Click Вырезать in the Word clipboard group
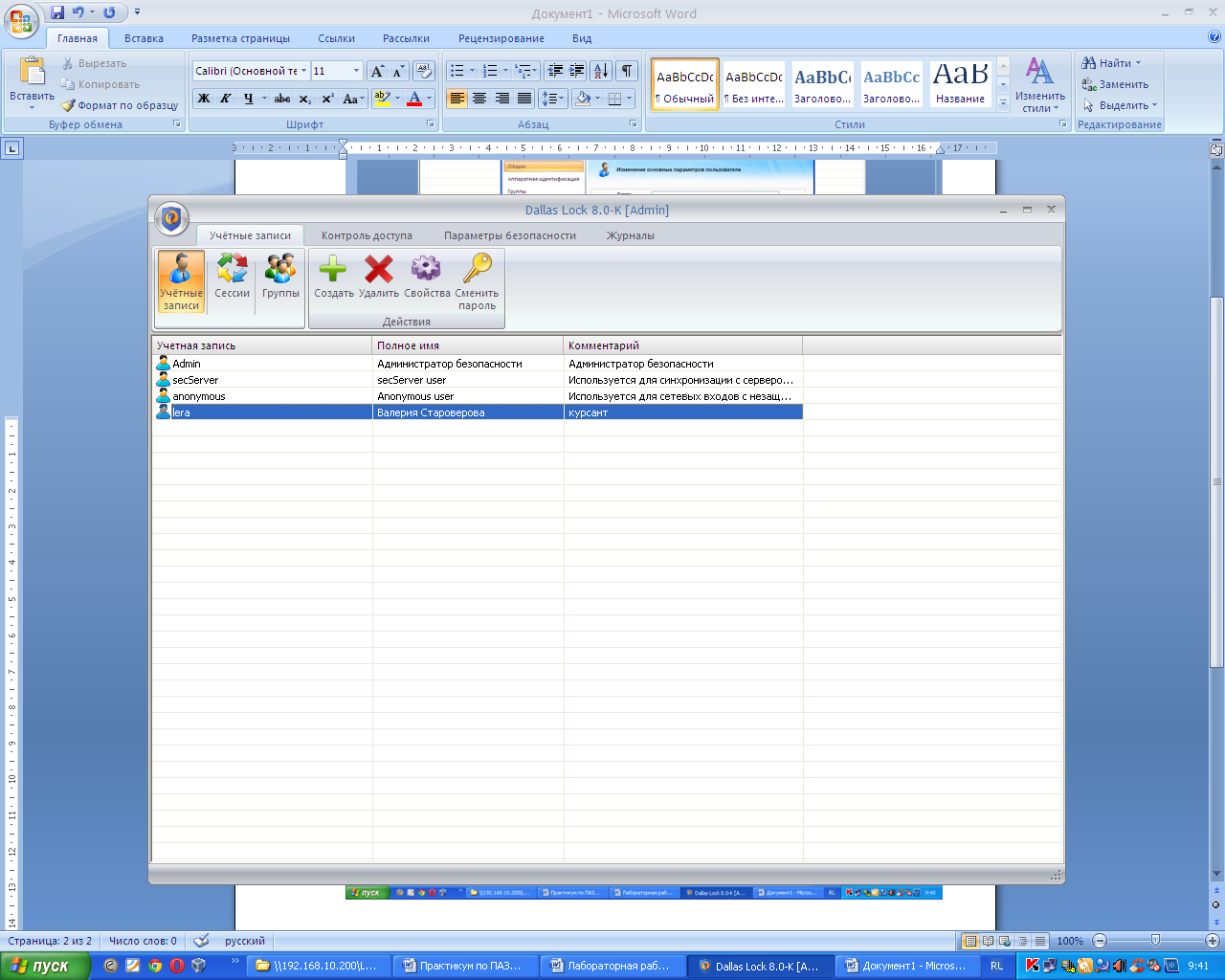Image resolution: width=1225 pixels, height=980 pixels. pyautogui.click(x=94, y=63)
